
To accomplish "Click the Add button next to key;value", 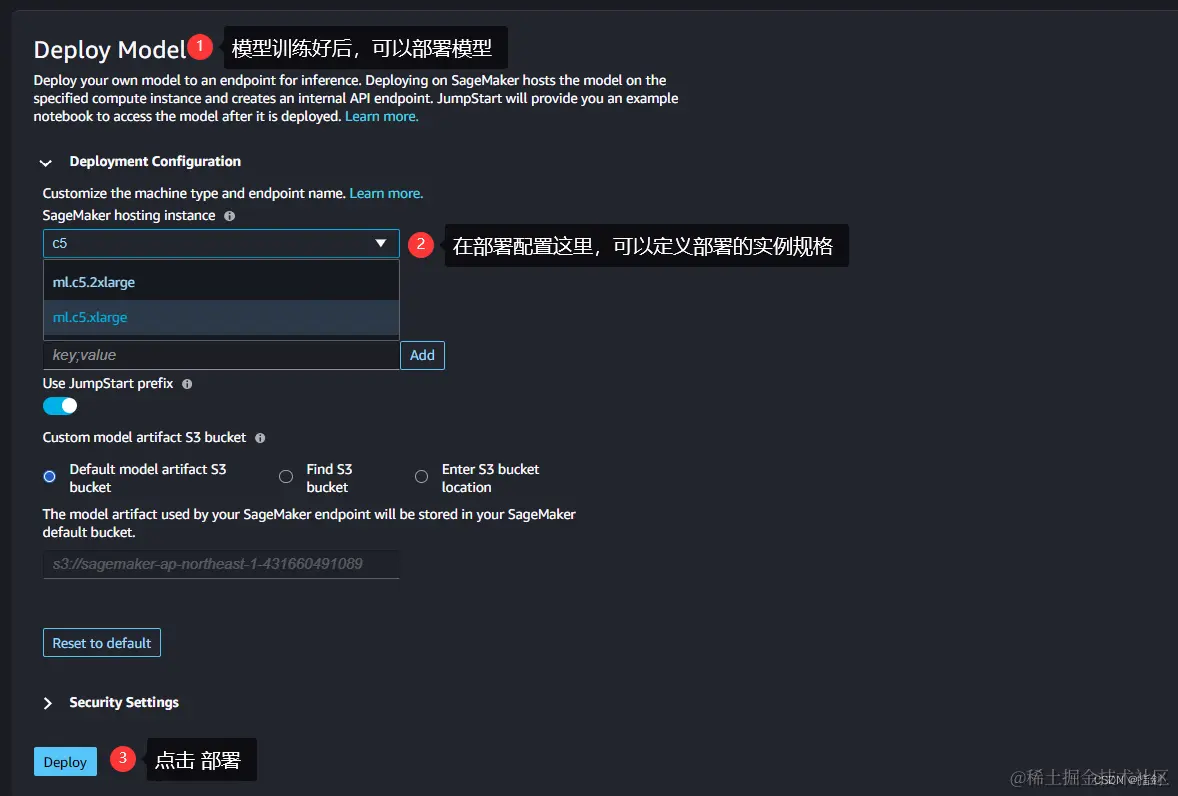I will [422, 355].
